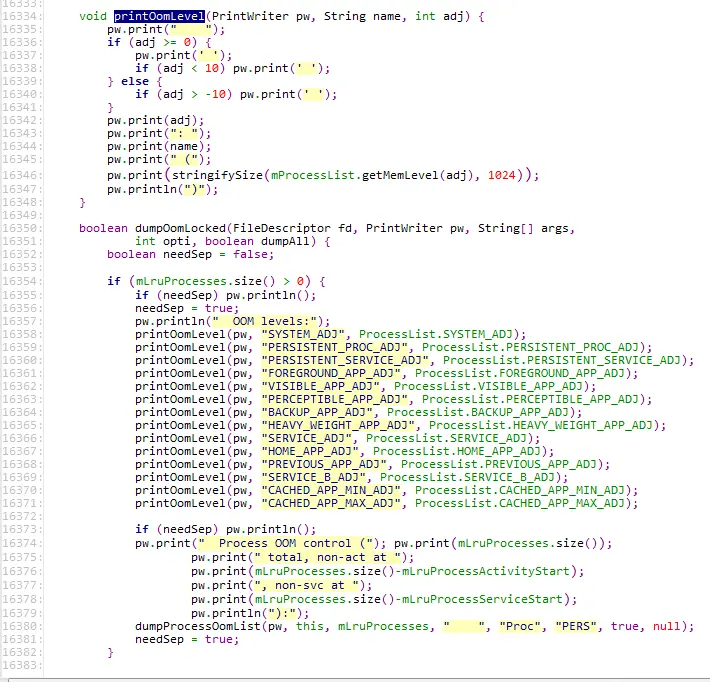Click "boolean dumpAll" parameter on line 16351

point(257,241)
